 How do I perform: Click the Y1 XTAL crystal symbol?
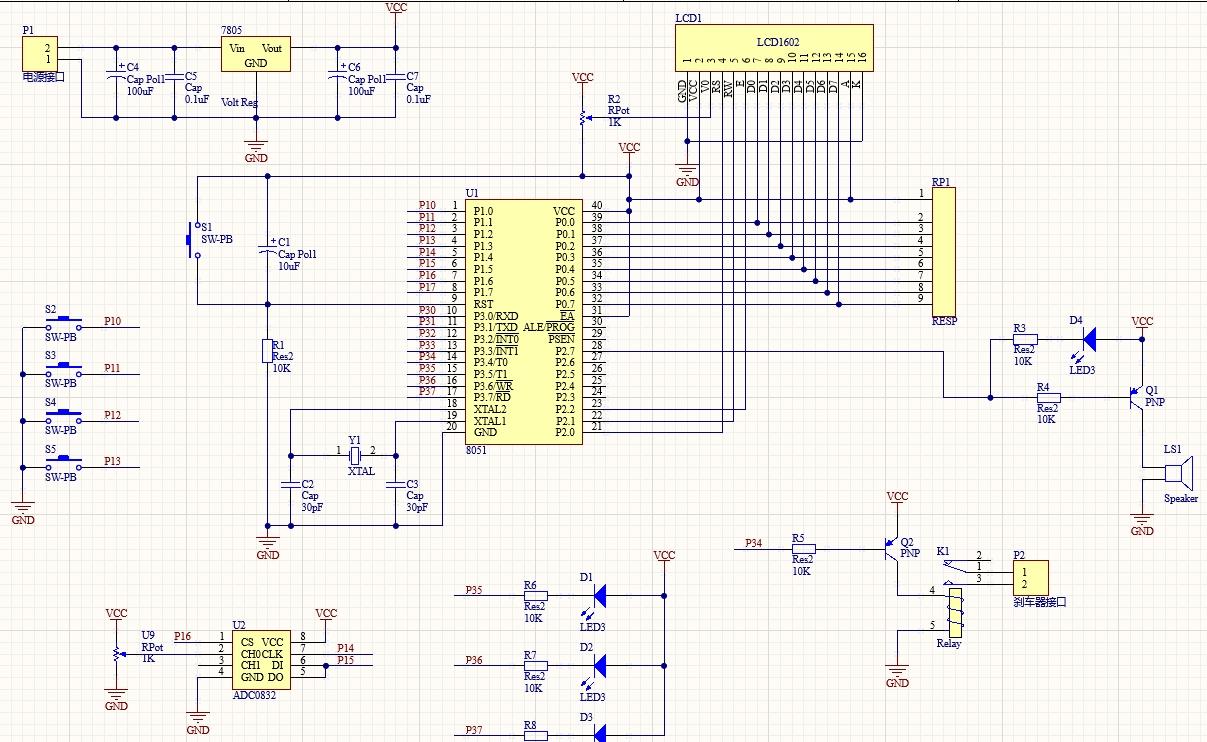[x=353, y=456]
